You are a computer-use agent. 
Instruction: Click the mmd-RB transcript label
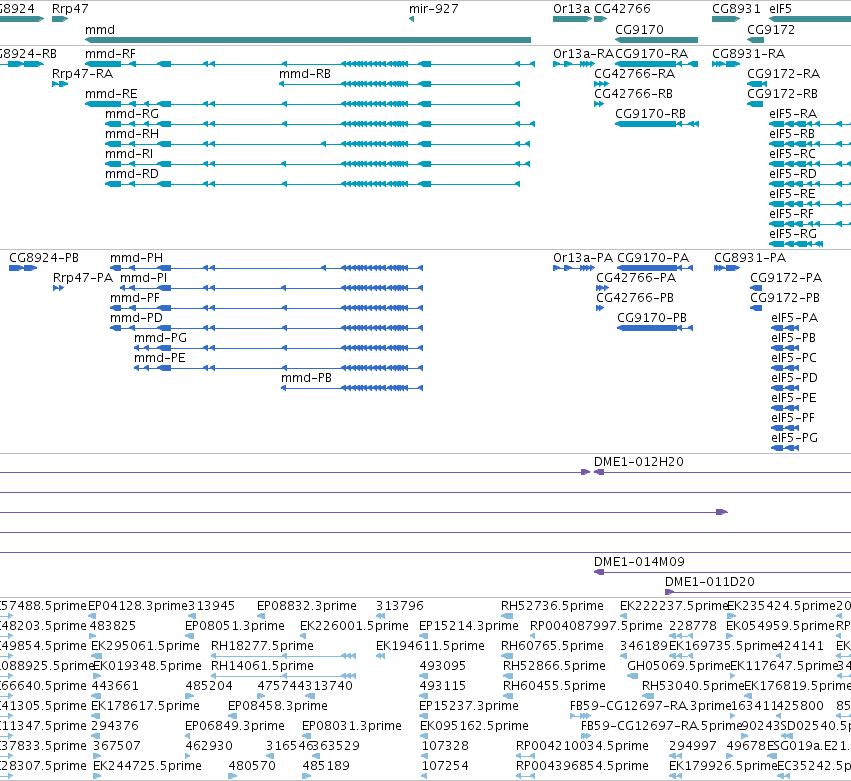coord(305,74)
